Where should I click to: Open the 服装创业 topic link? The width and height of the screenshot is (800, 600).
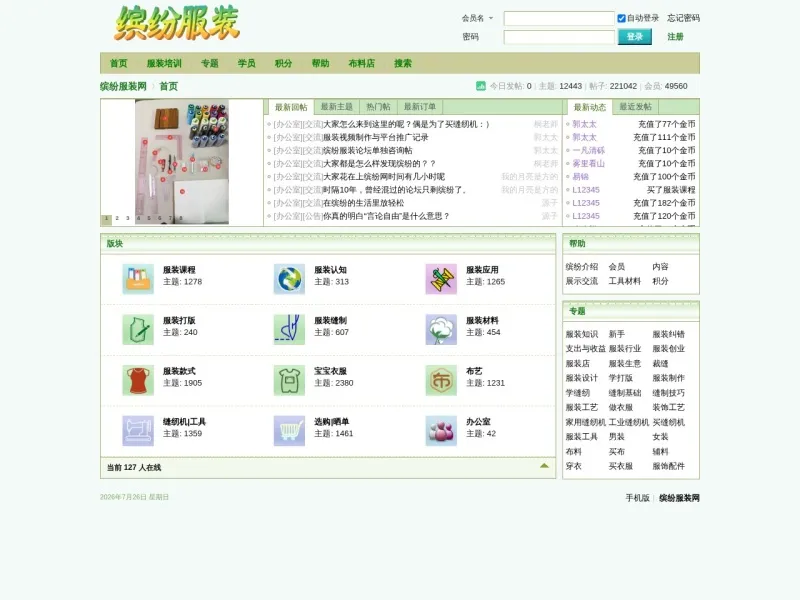[668, 349]
